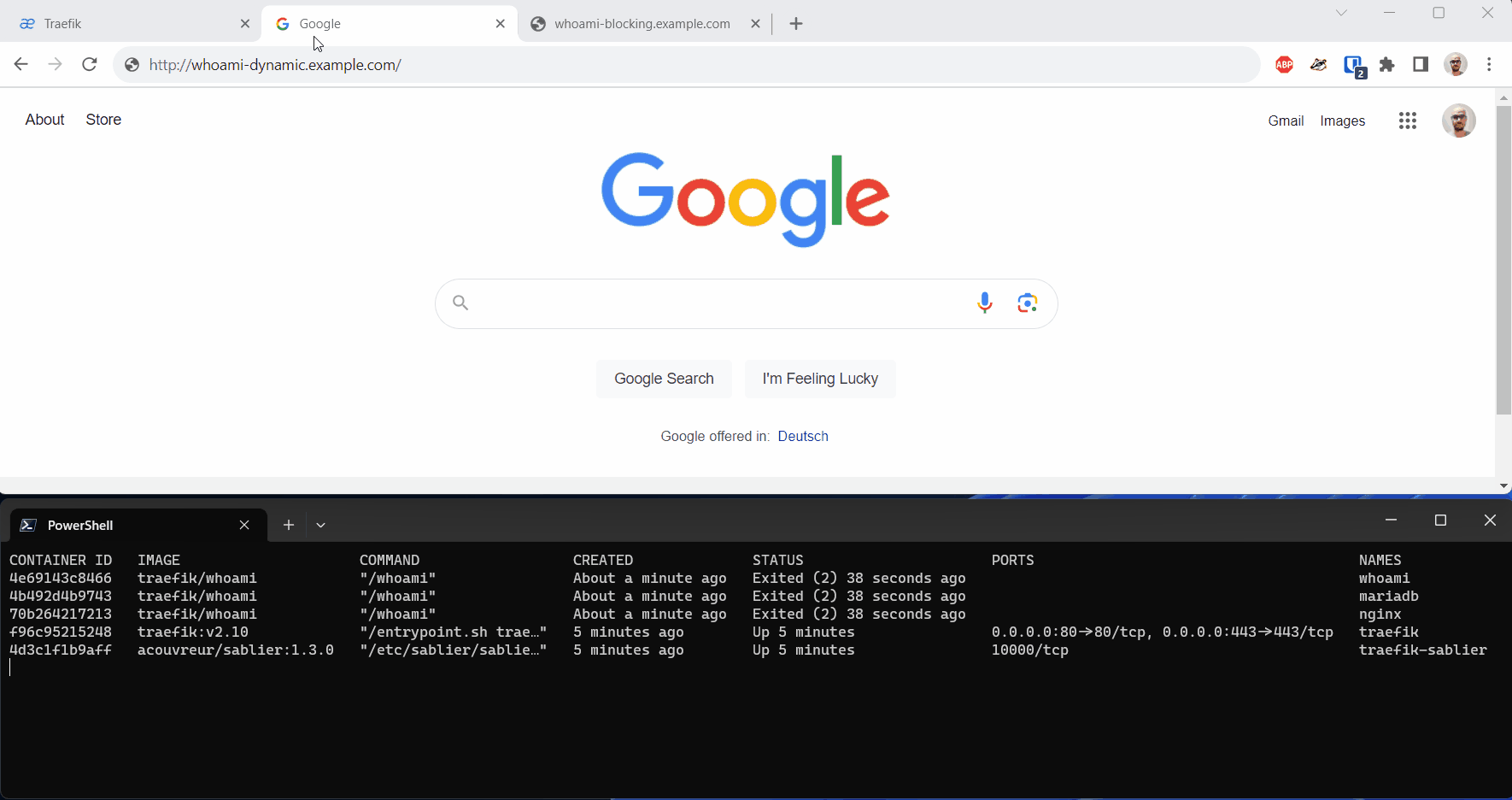The image size is (1512, 800).
Task: Click container ID 4d3c1f1b9aff
Action: point(61,650)
